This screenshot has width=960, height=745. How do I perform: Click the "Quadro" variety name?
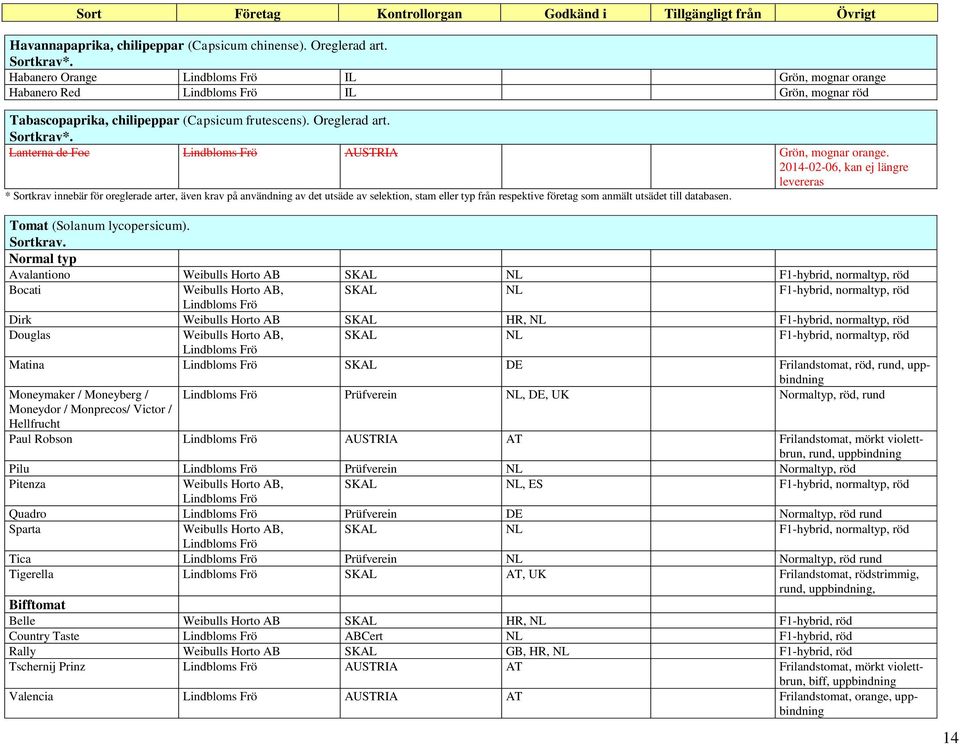coord(28,514)
